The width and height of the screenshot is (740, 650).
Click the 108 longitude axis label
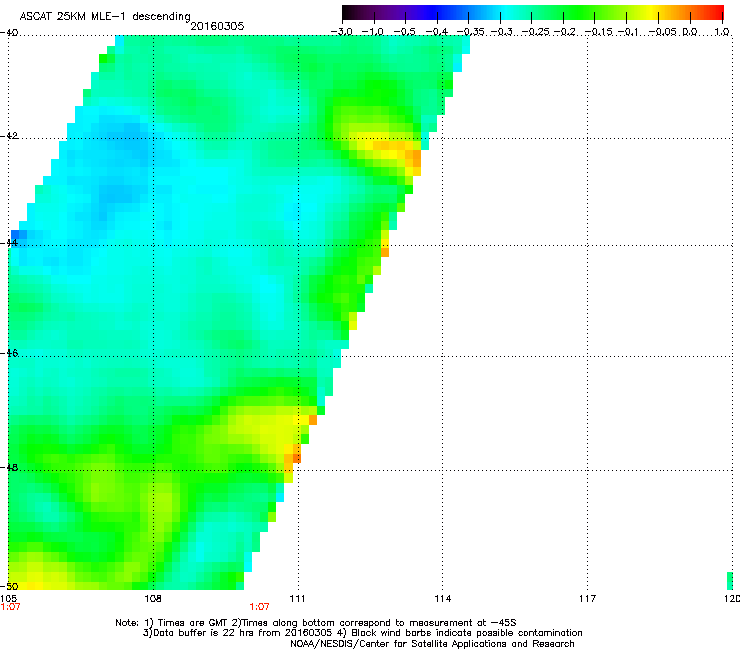pos(153,599)
